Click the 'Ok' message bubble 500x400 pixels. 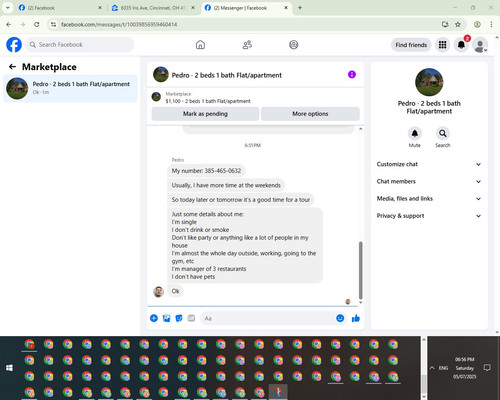click(175, 291)
